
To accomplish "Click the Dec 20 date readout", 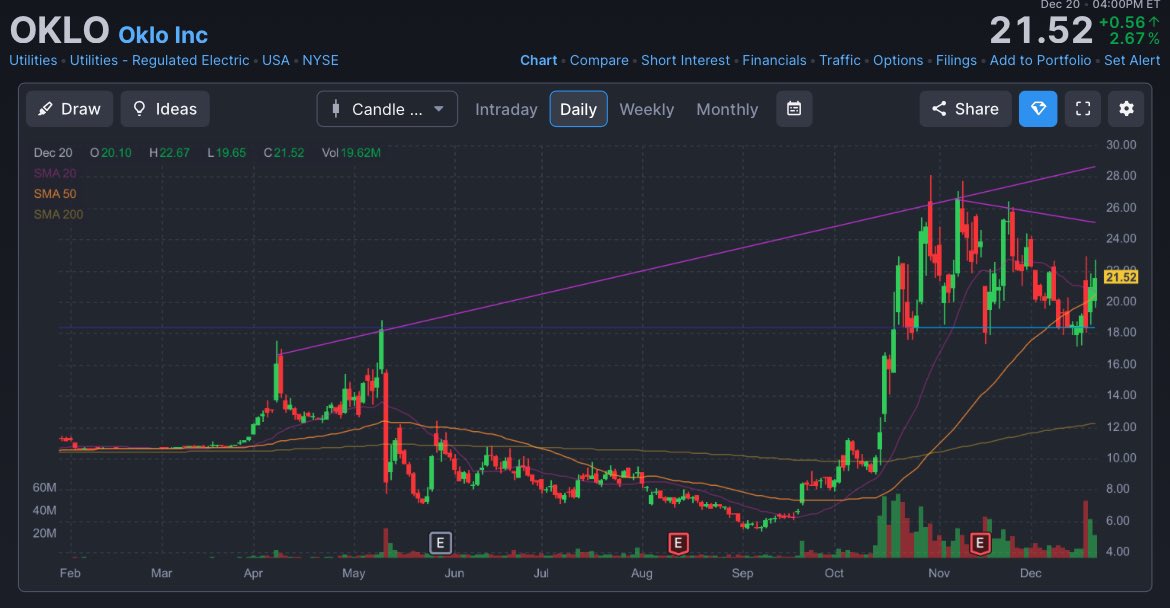I will [x=53, y=153].
